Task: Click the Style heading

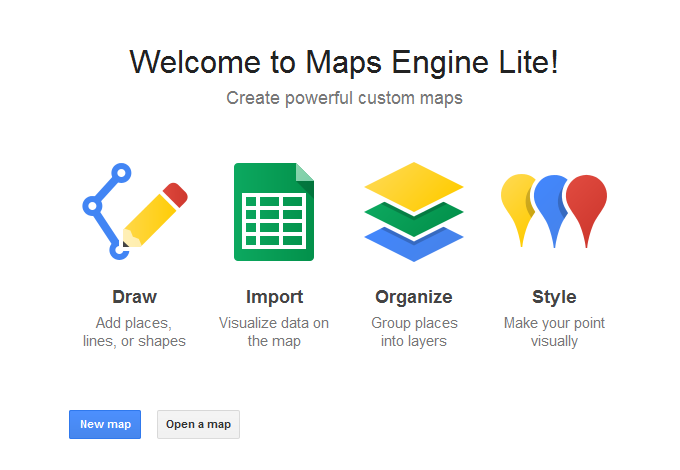Action: click(x=554, y=297)
